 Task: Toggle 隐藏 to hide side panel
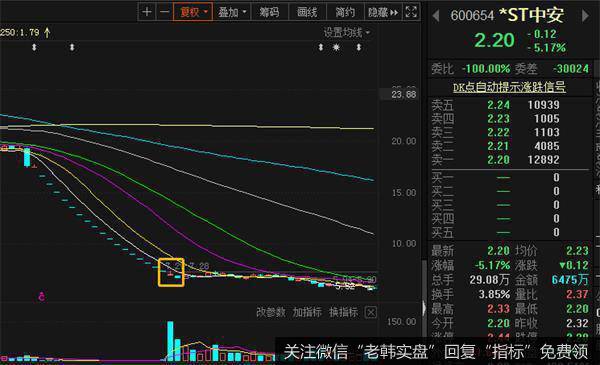[383, 12]
